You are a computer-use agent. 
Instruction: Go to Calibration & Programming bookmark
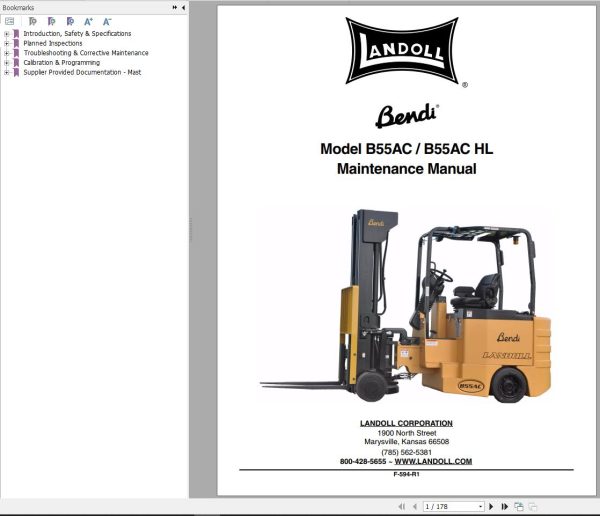click(x=62, y=62)
